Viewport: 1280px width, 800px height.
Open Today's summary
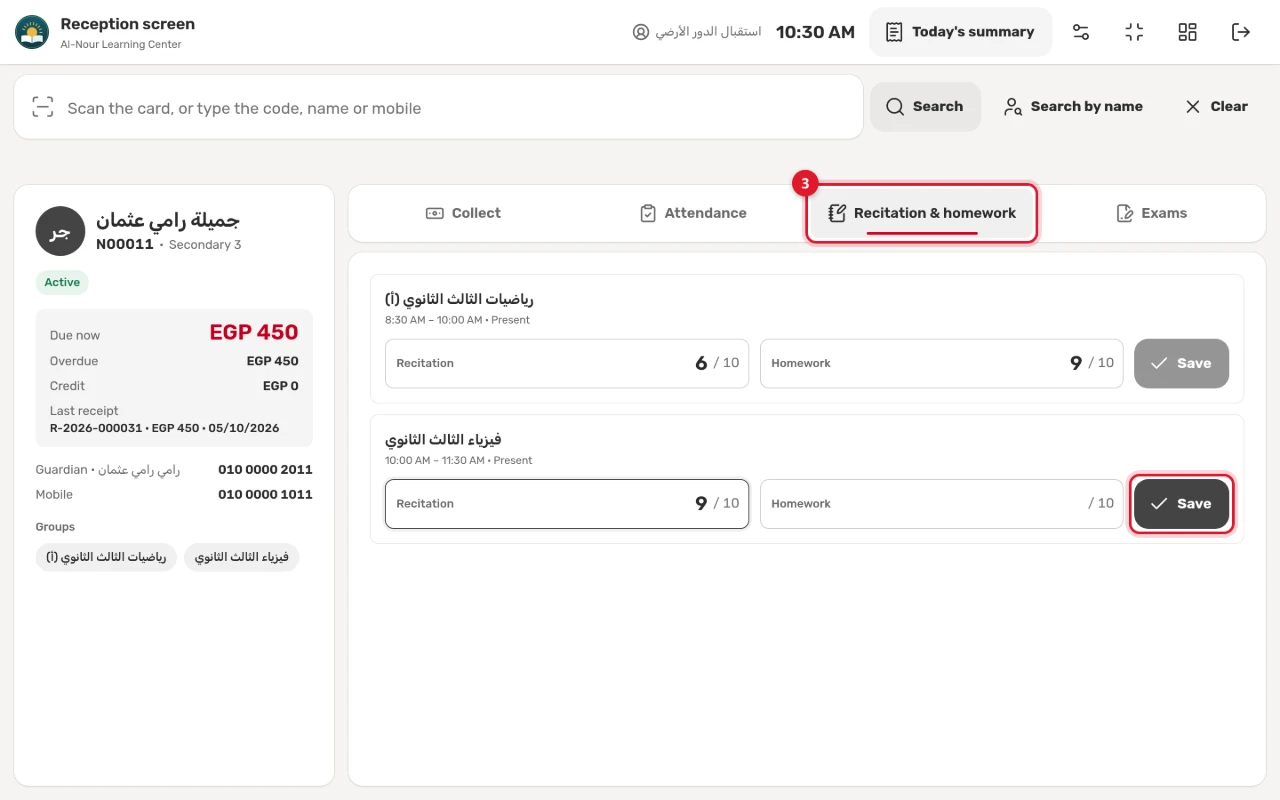click(960, 32)
